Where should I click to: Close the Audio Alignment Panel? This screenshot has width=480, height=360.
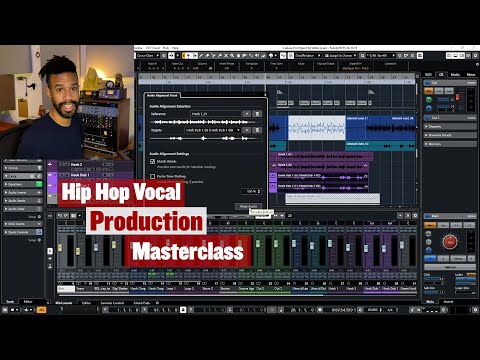265,95
